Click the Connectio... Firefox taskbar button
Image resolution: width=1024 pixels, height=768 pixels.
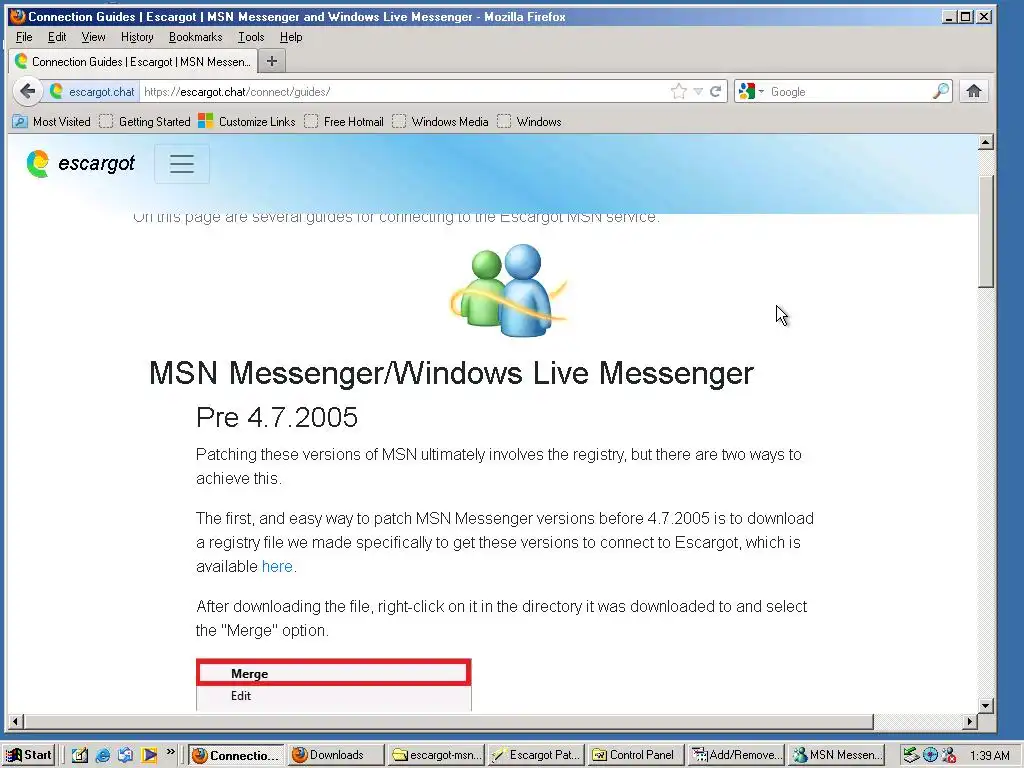pos(236,755)
